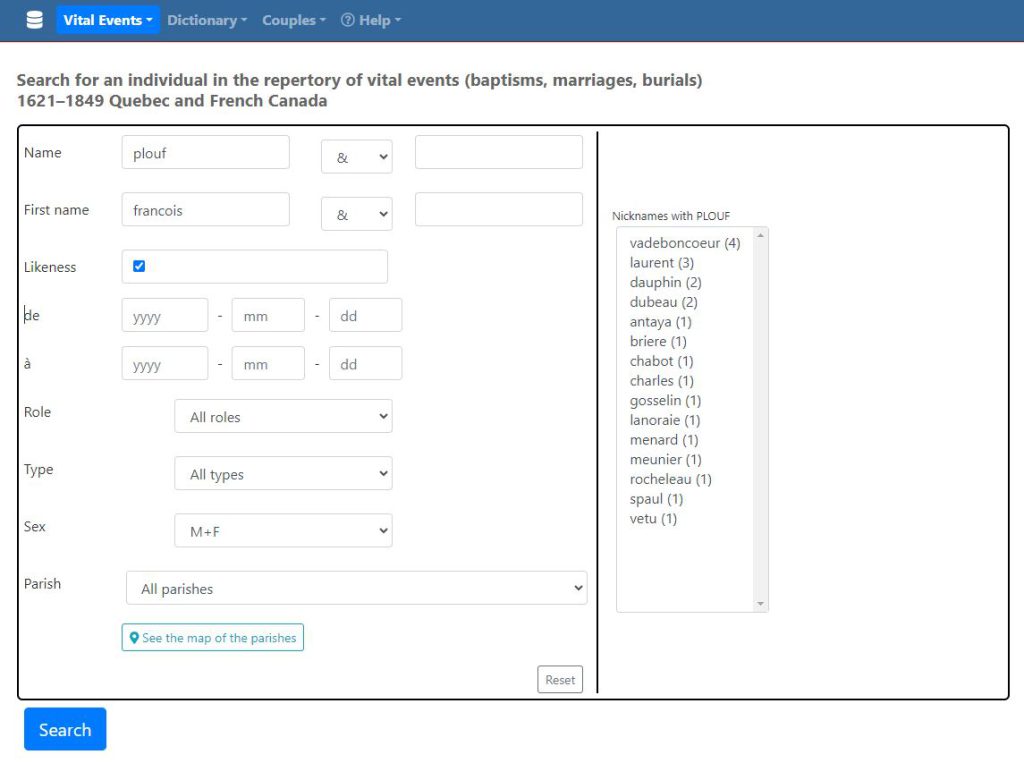Select nickname gosselin (1)
Screen dimensions: 1024x763
tap(665, 400)
